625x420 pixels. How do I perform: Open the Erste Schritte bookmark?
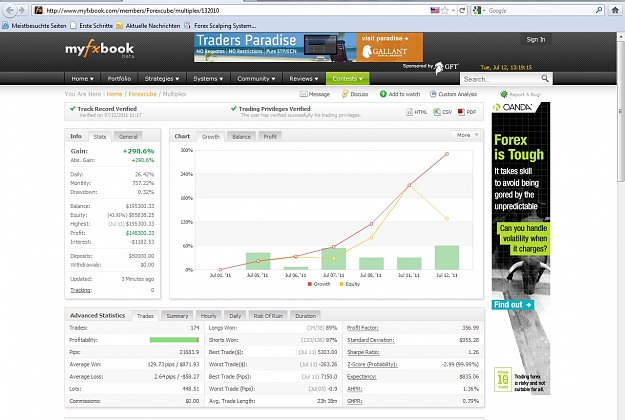[x=92, y=26]
